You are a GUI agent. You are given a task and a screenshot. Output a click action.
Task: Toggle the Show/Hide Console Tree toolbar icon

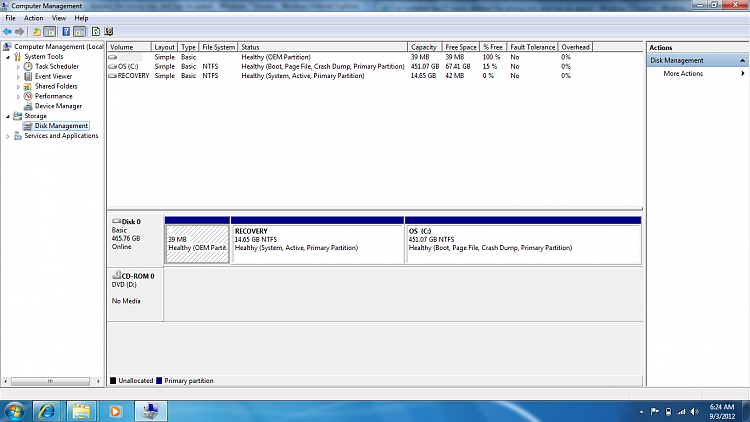click(50, 32)
